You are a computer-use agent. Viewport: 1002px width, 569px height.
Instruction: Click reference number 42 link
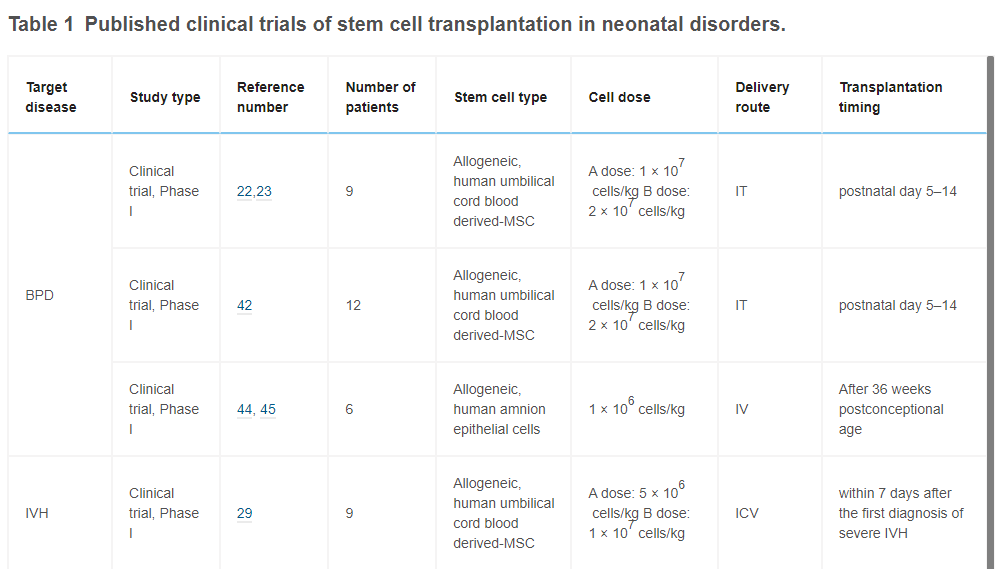tap(244, 305)
